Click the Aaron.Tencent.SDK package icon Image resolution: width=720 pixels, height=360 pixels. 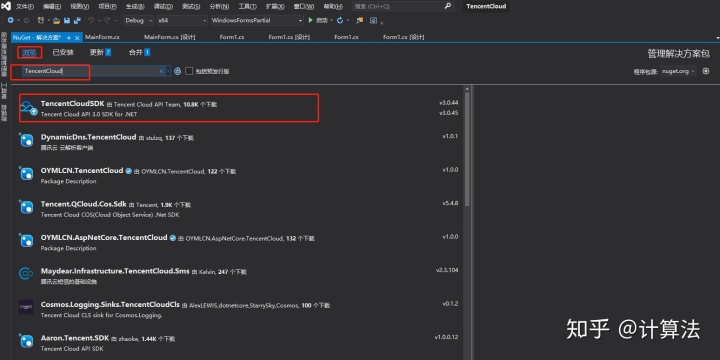[x=26, y=341]
